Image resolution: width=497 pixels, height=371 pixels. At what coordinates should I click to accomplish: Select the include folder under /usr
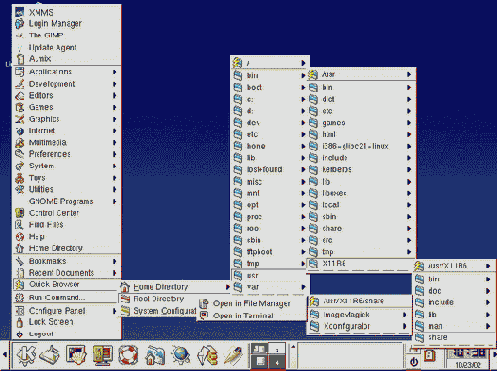361,158
